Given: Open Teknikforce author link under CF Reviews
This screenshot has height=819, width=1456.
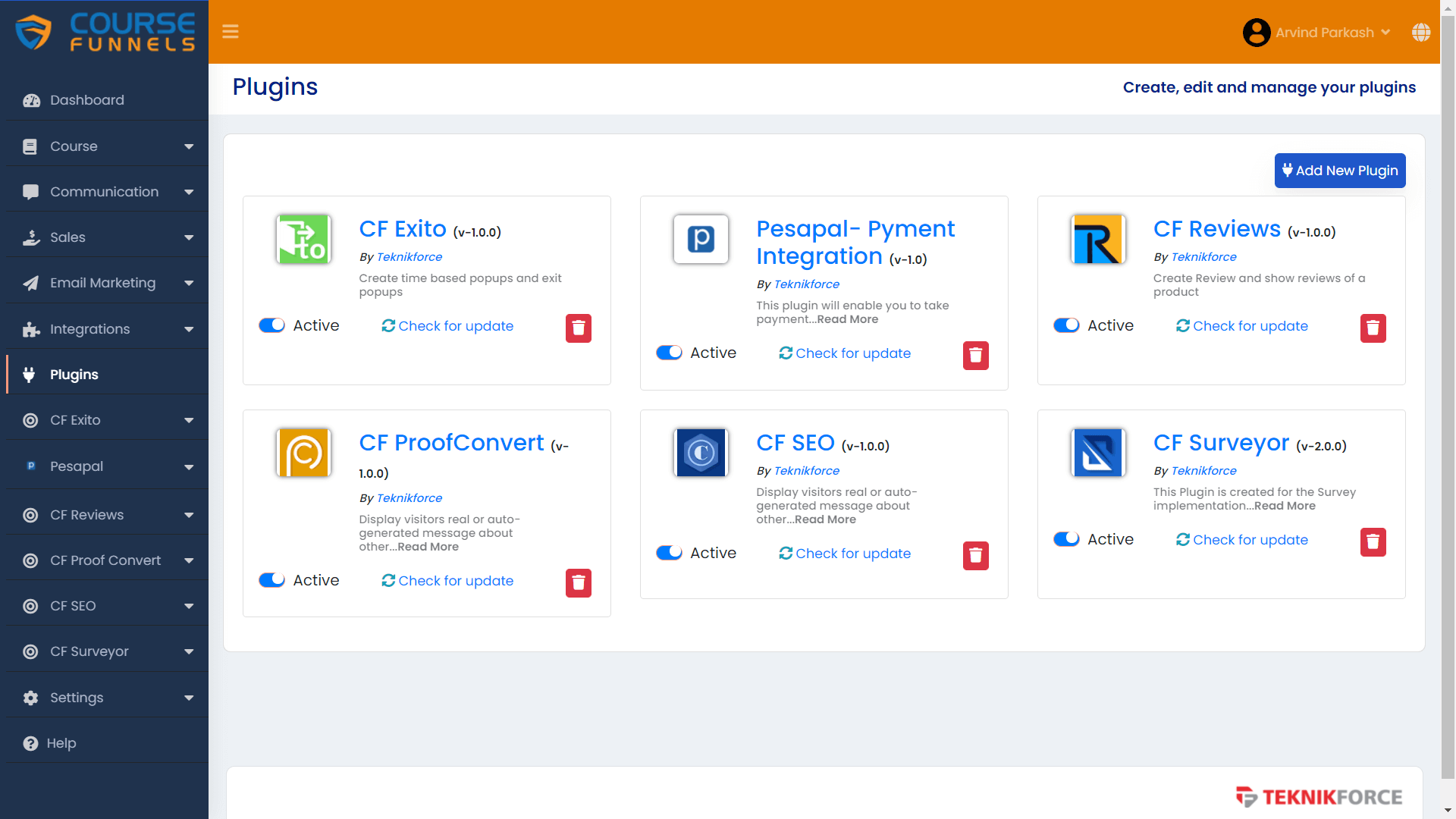Looking at the screenshot, I should coord(1203,257).
